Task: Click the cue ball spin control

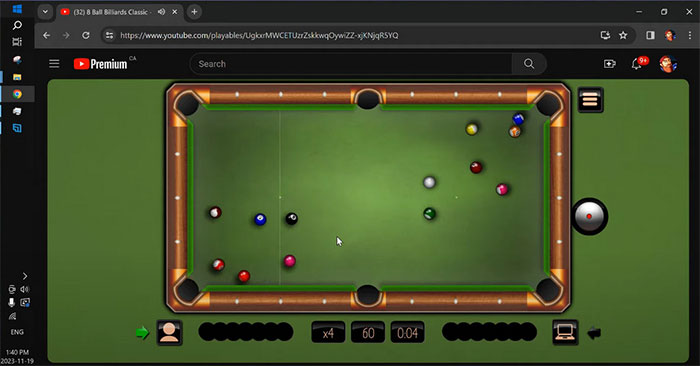Action: (x=589, y=216)
